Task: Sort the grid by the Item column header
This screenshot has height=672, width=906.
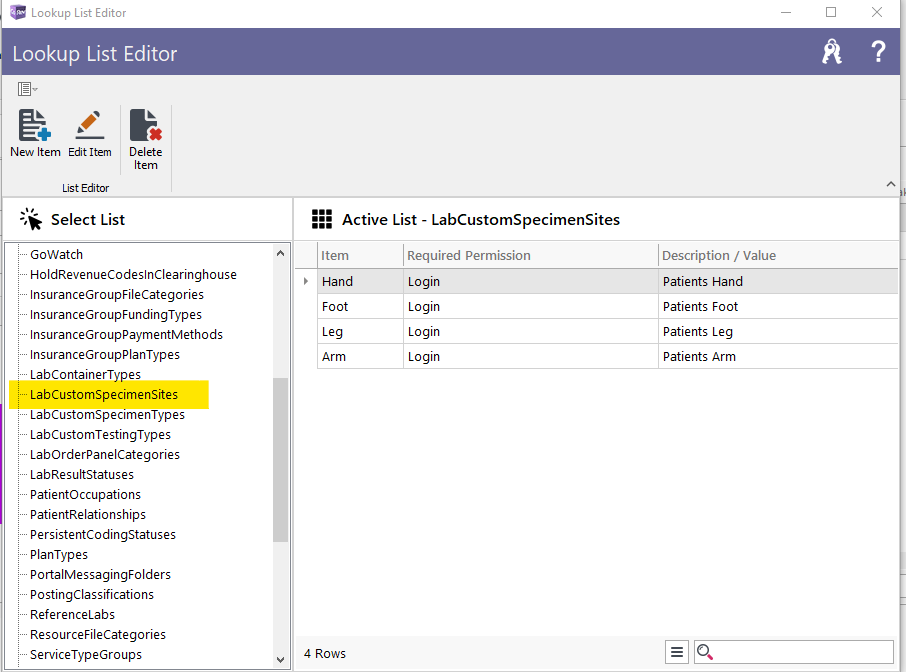Action: pyautogui.click(x=337, y=255)
